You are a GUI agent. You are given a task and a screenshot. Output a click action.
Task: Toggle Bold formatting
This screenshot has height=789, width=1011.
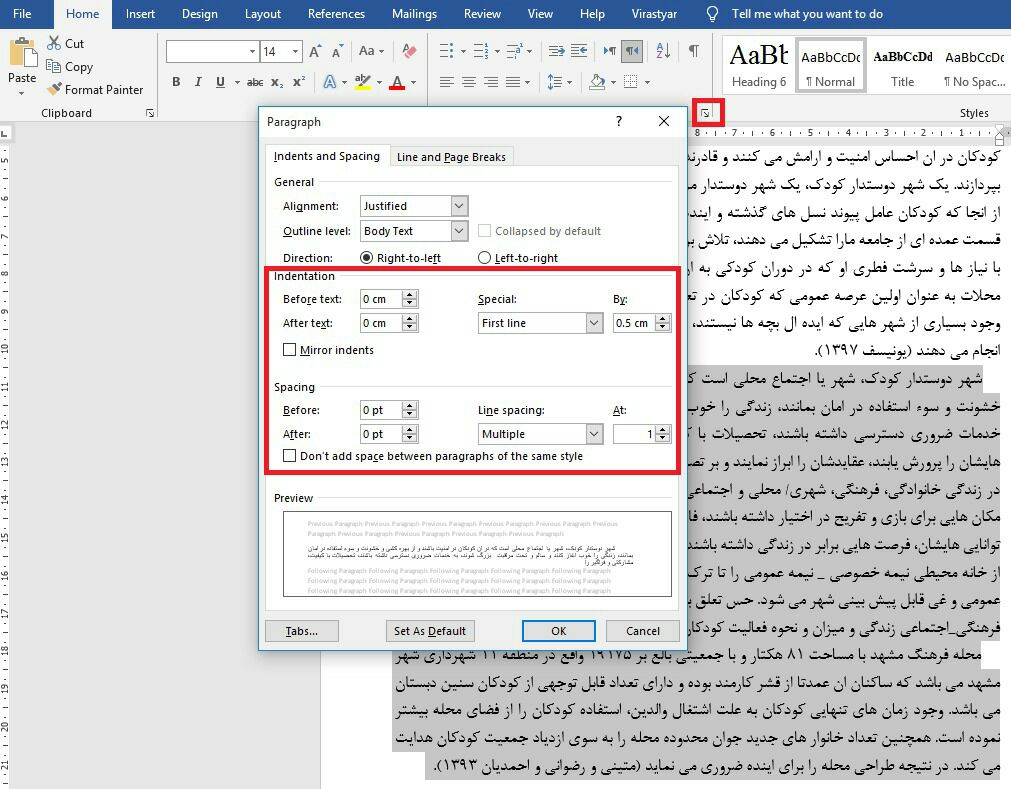point(175,82)
